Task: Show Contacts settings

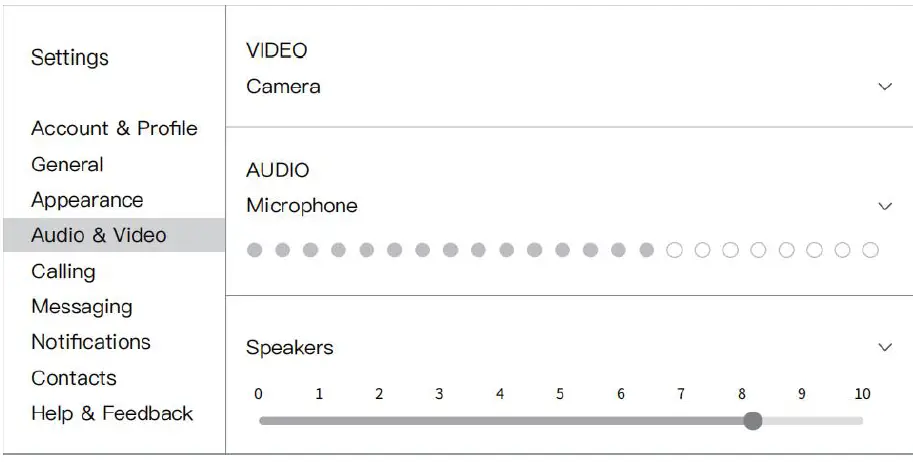Action: [x=74, y=378]
